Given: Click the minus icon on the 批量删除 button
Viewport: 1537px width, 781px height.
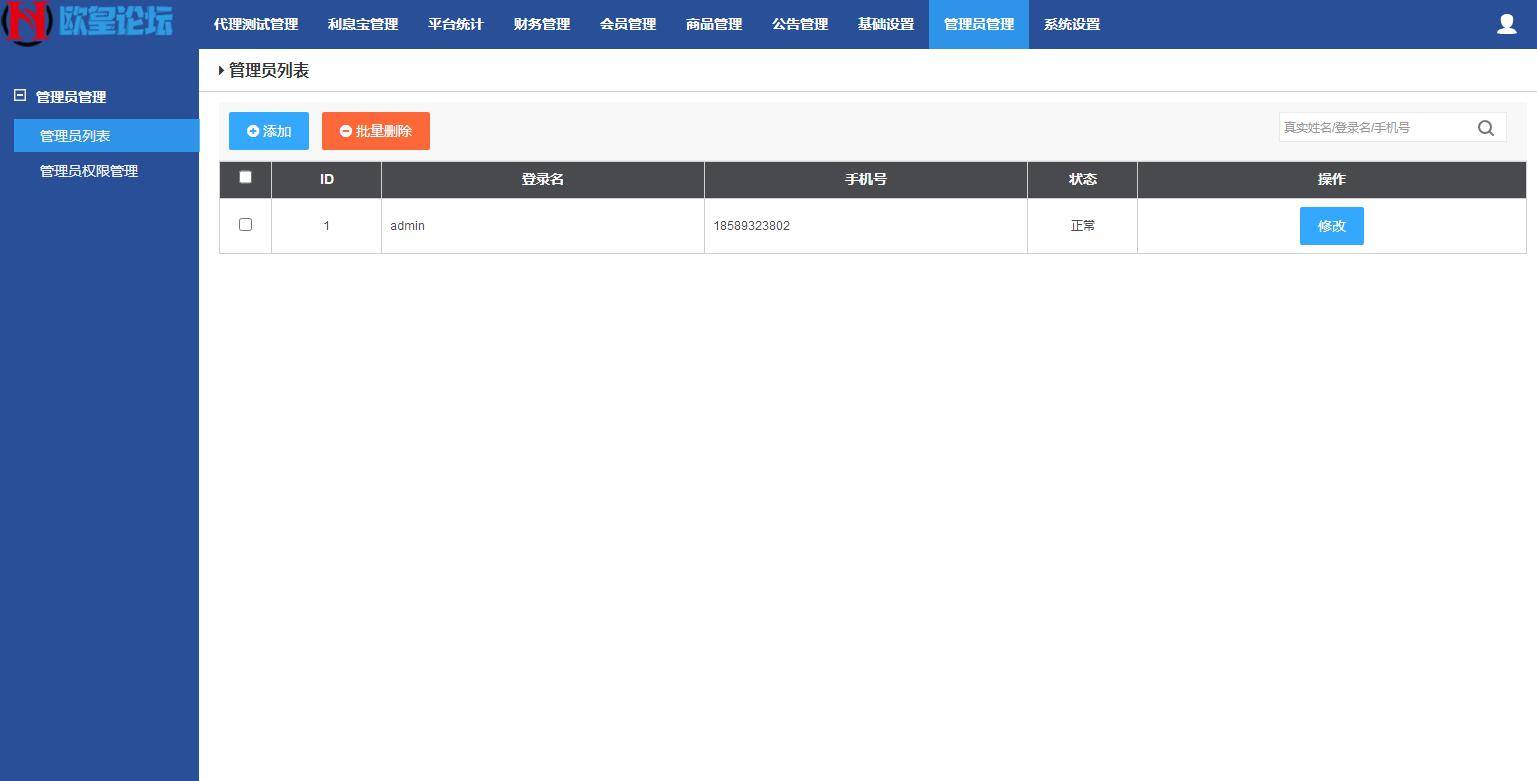Looking at the screenshot, I should (x=345, y=130).
